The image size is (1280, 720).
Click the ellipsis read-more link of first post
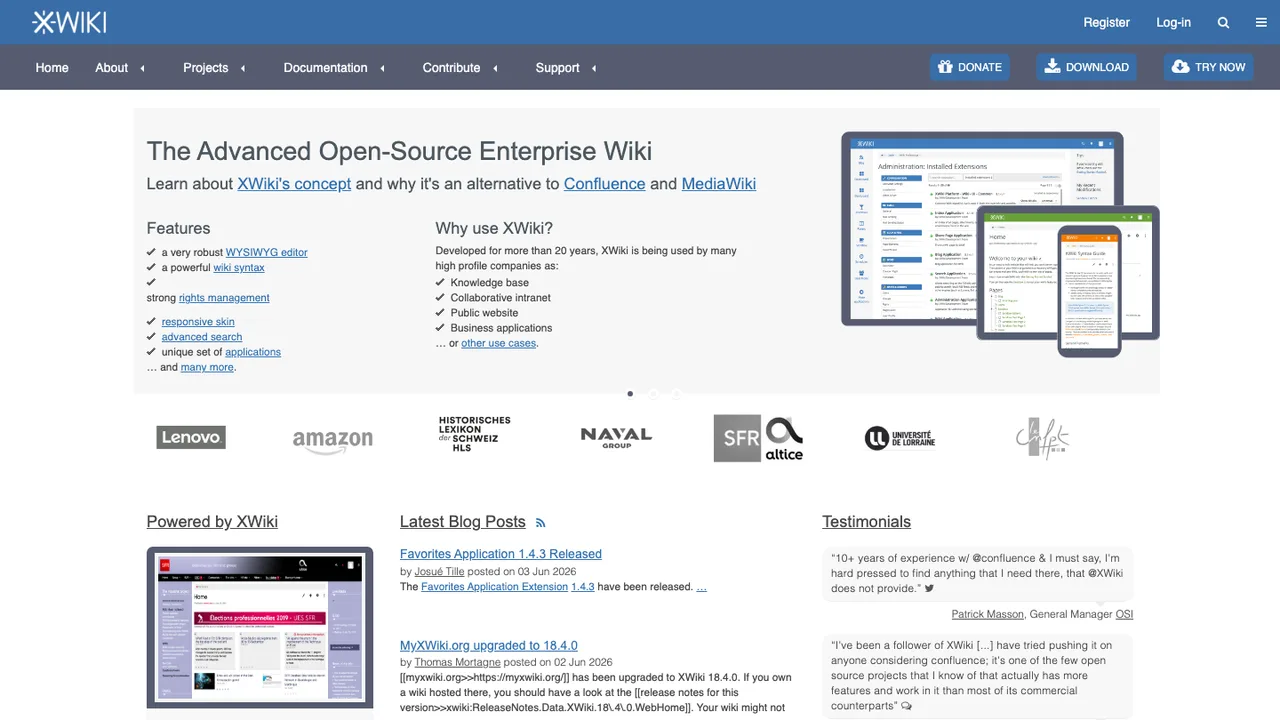point(701,587)
